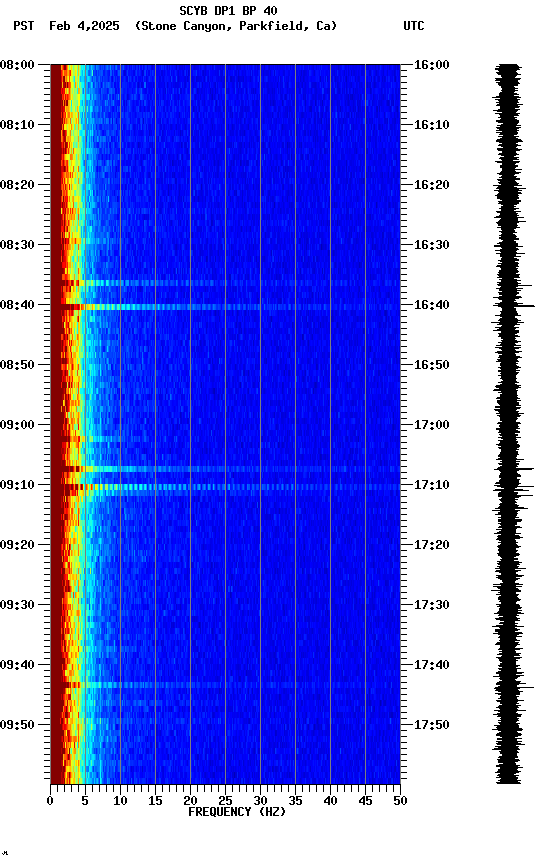The width and height of the screenshot is (552, 864).
Task: Click the 17:50 UTC time label
Action: click(431, 725)
